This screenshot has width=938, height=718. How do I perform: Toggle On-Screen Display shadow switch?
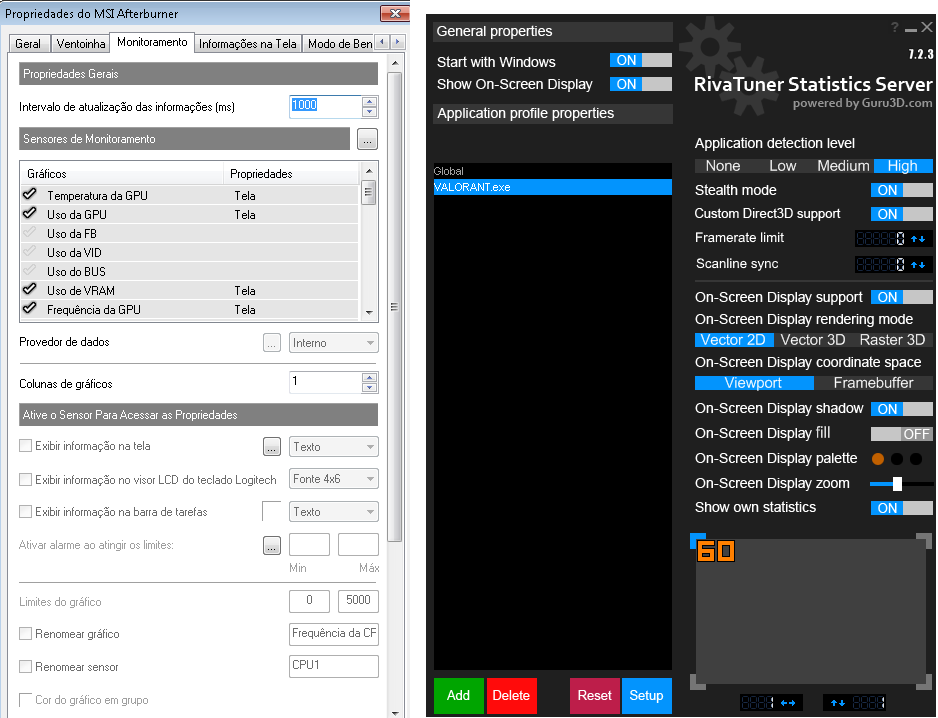902,409
